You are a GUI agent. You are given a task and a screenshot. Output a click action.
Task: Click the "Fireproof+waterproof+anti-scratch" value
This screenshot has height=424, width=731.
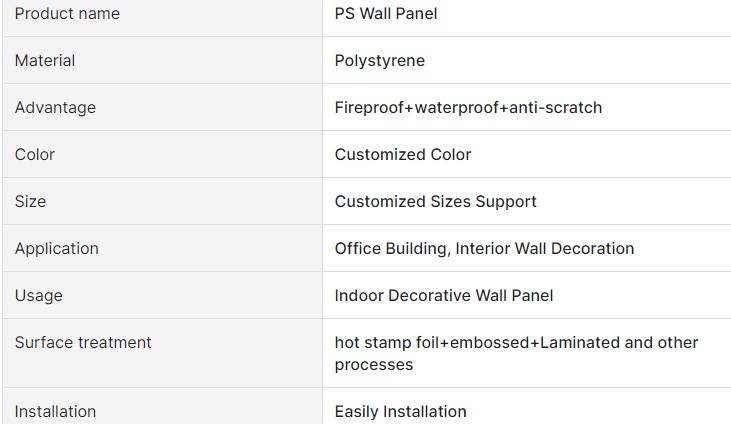(x=468, y=107)
